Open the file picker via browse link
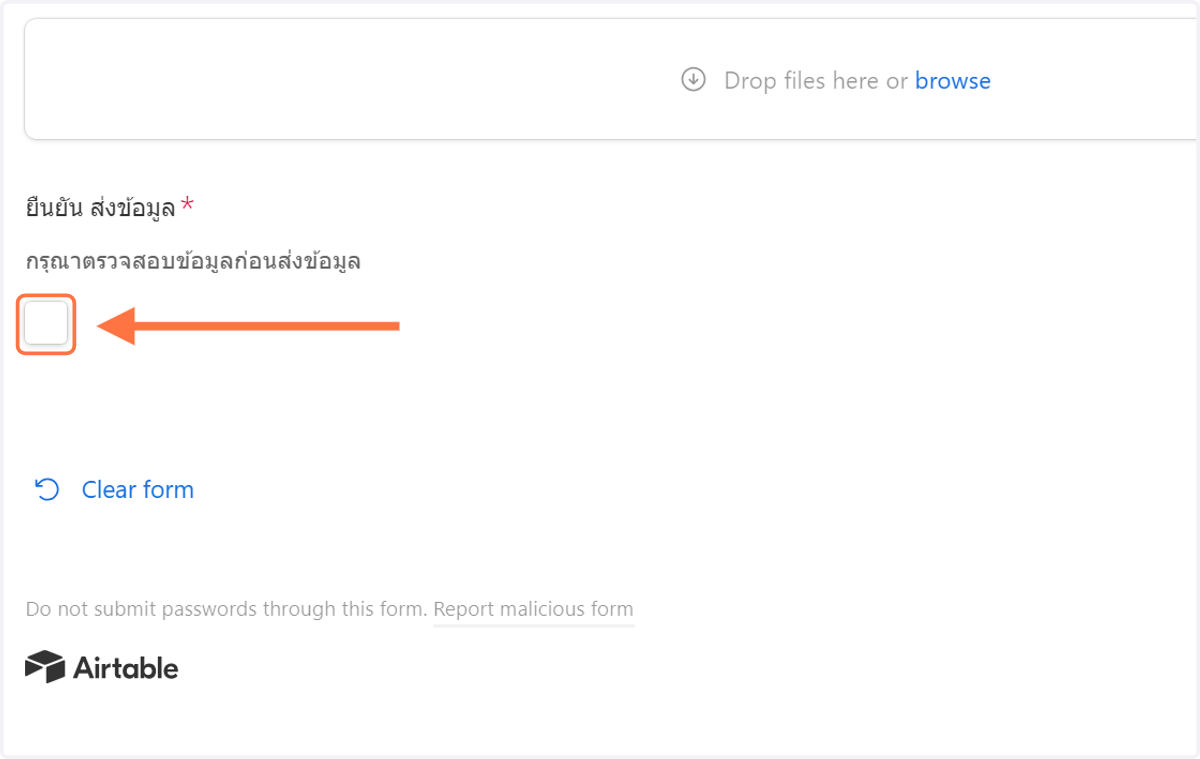Viewport: 1200px width, 759px height. click(952, 81)
